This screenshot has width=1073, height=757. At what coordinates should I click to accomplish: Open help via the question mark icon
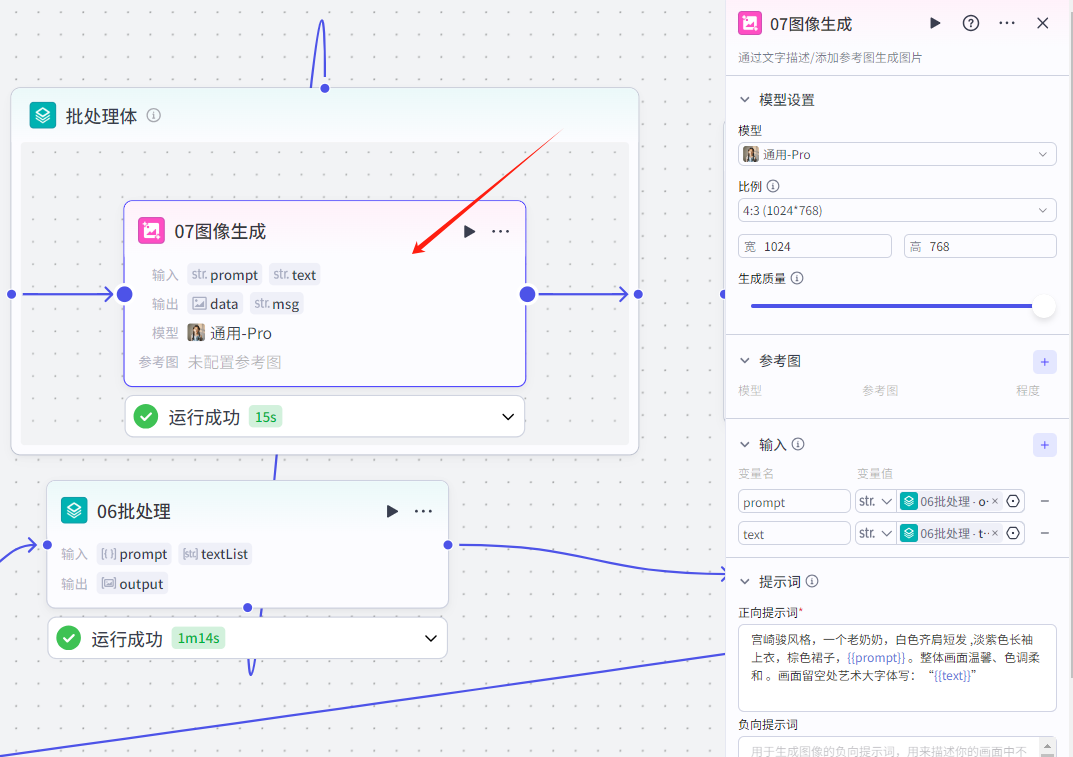point(970,23)
